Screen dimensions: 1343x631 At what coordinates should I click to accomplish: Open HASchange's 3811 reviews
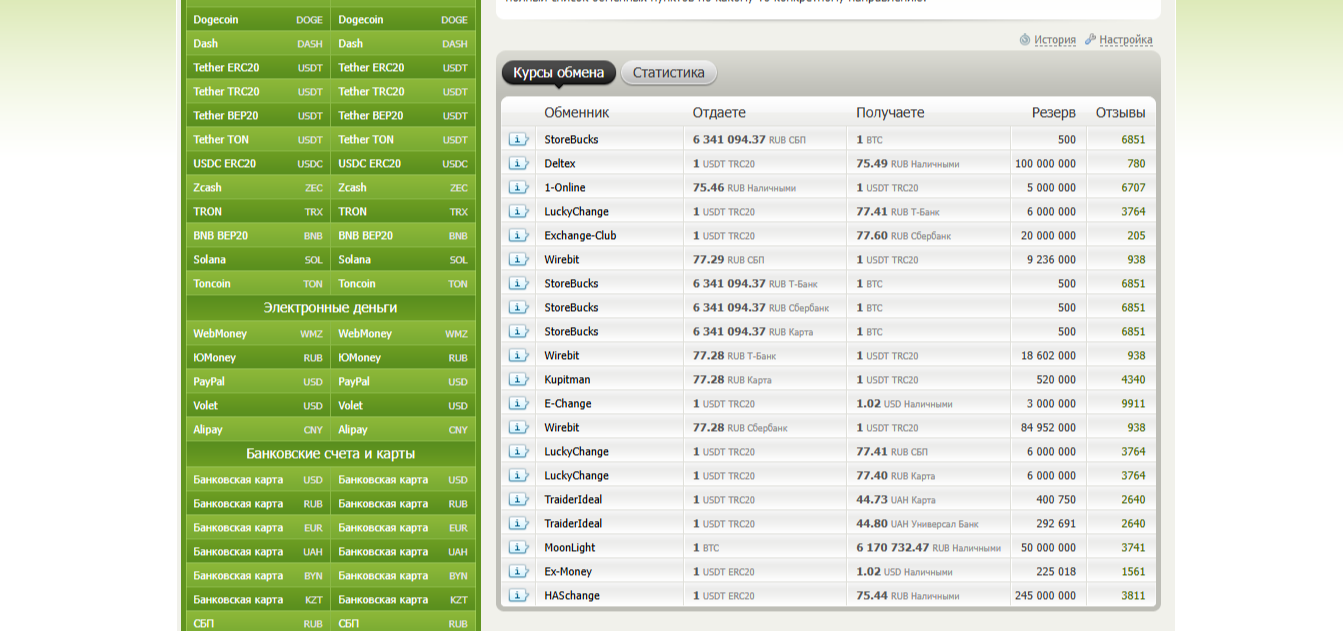pos(1133,595)
